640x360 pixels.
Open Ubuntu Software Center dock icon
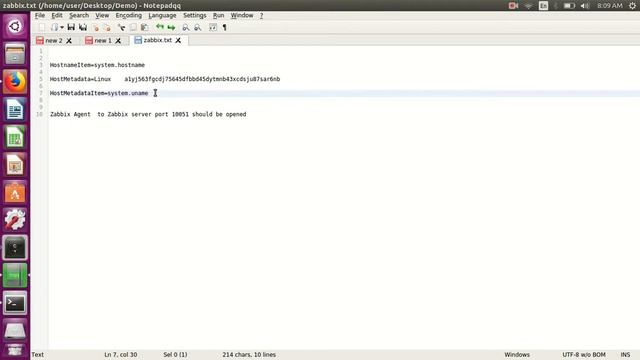click(15, 192)
